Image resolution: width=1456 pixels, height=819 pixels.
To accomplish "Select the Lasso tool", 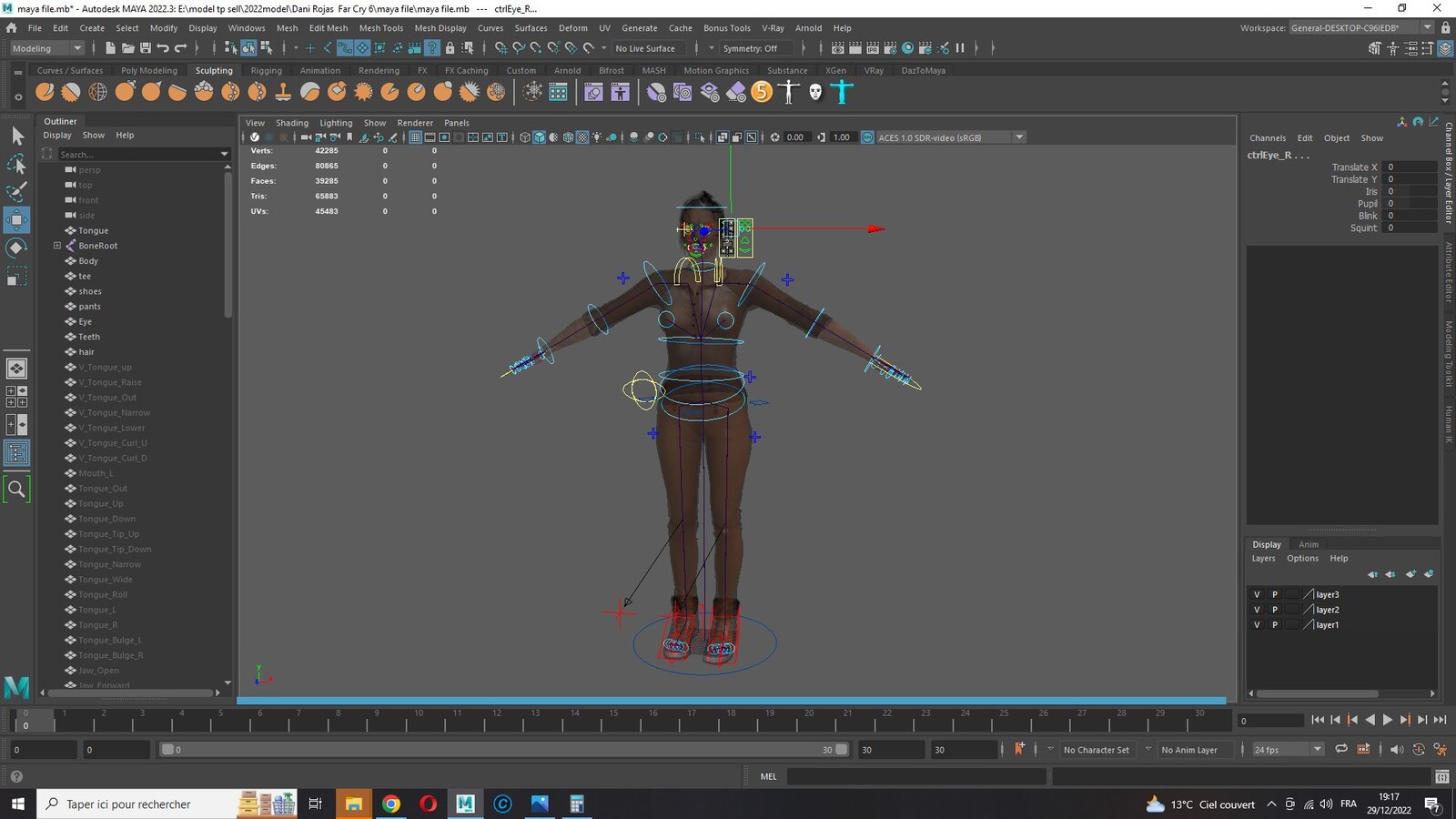I will (x=16, y=164).
